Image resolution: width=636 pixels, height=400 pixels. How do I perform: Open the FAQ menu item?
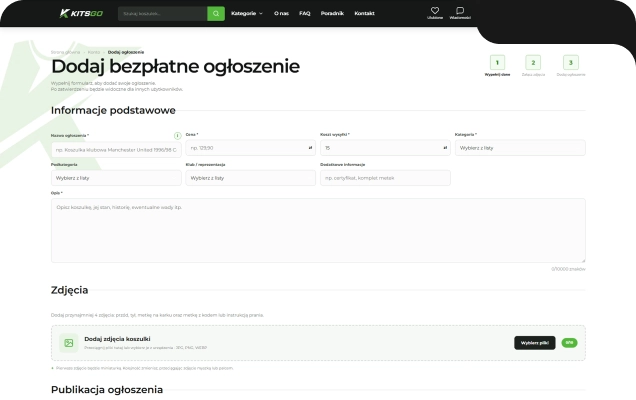305,13
